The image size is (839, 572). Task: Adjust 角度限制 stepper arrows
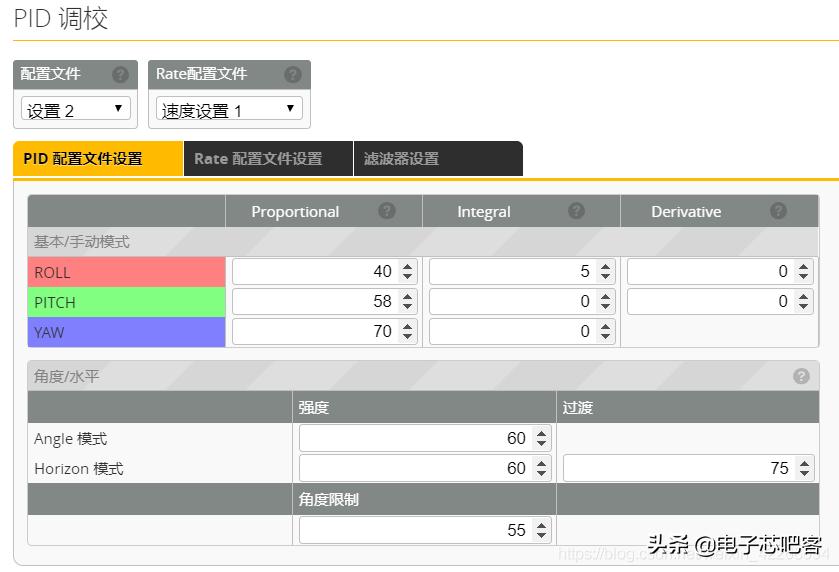(x=541, y=530)
